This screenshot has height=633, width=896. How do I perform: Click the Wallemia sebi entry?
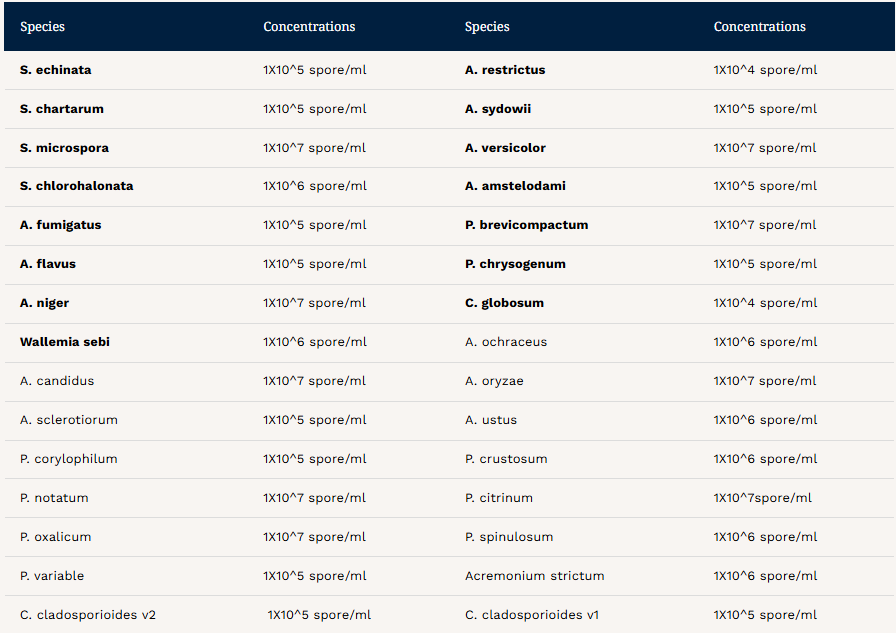pyautogui.click(x=65, y=342)
